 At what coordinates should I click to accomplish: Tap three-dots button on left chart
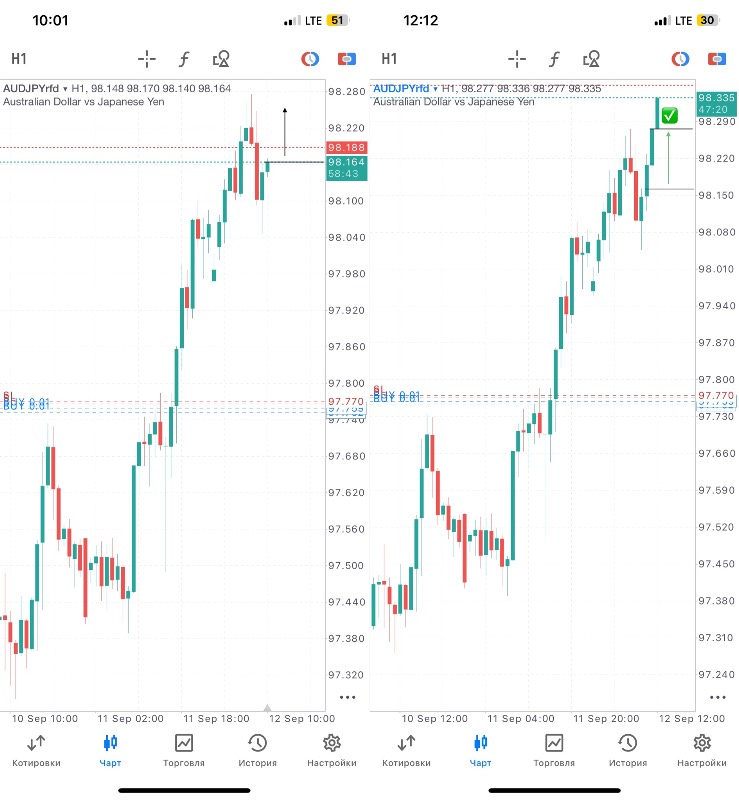click(347, 697)
